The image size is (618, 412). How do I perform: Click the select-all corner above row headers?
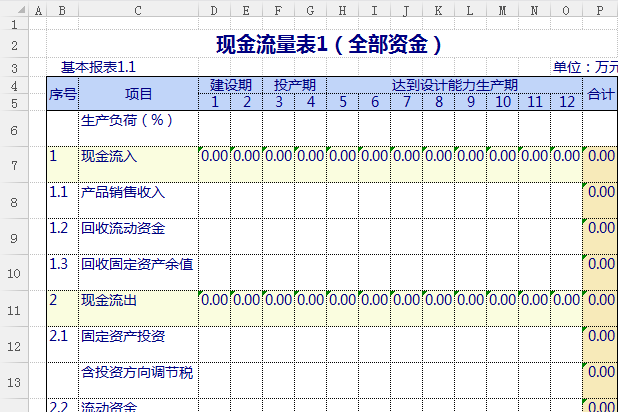click(14, 11)
